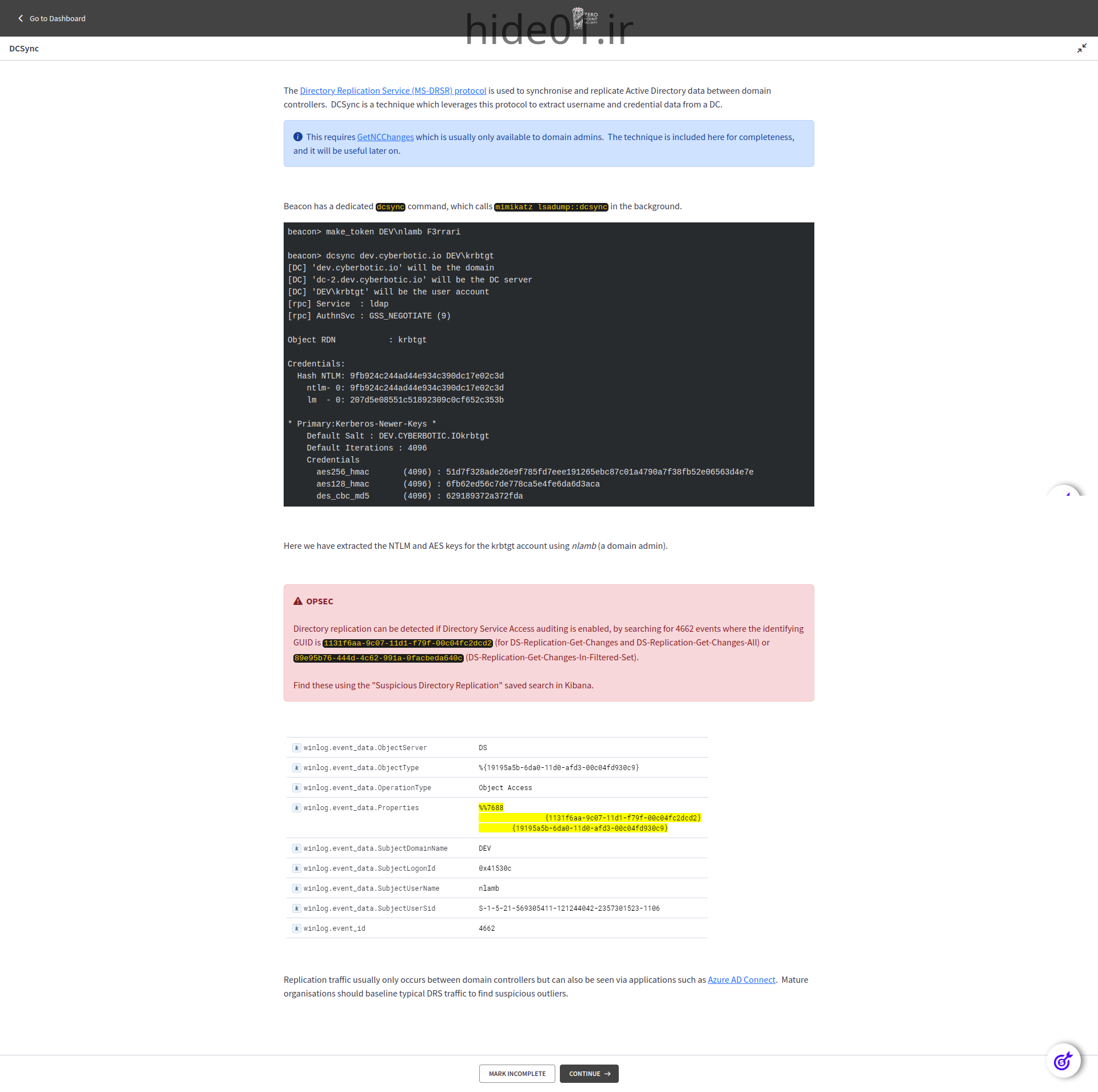1098x1092 pixels.
Task: Click the Zero Point Security logo
Action: pyautogui.click(x=584, y=18)
